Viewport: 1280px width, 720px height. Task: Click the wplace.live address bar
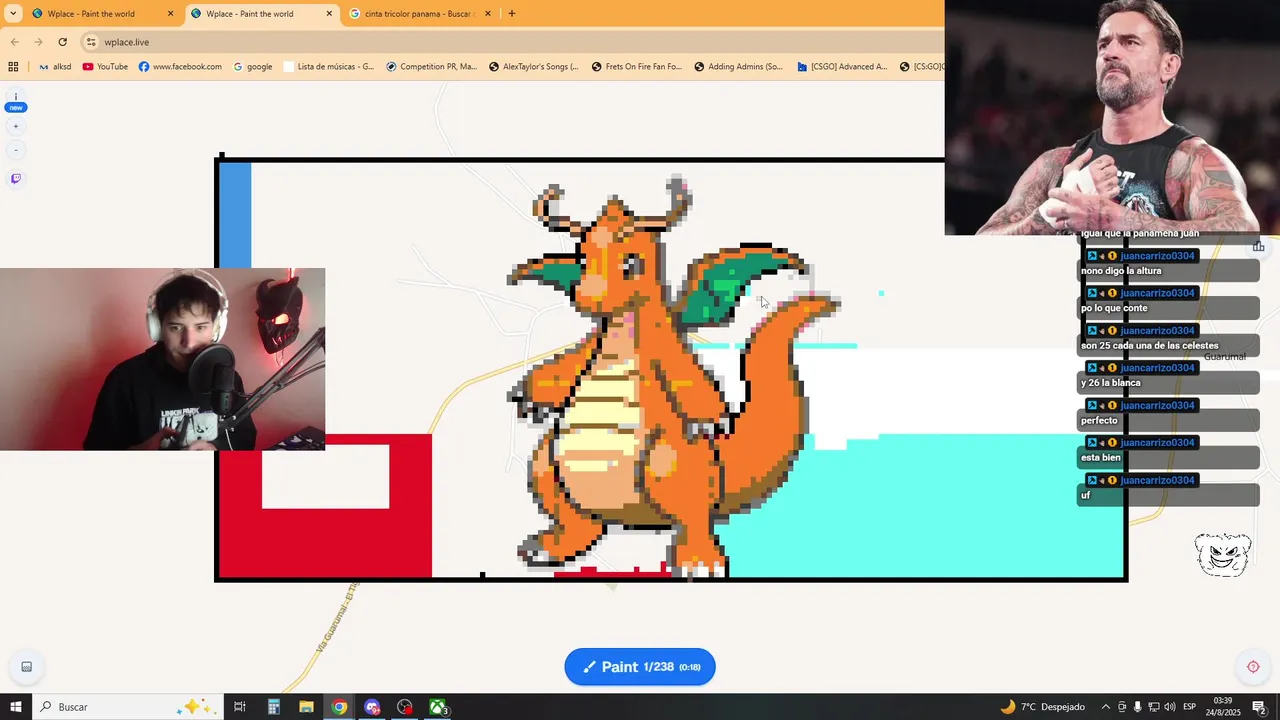(x=510, y=42)
